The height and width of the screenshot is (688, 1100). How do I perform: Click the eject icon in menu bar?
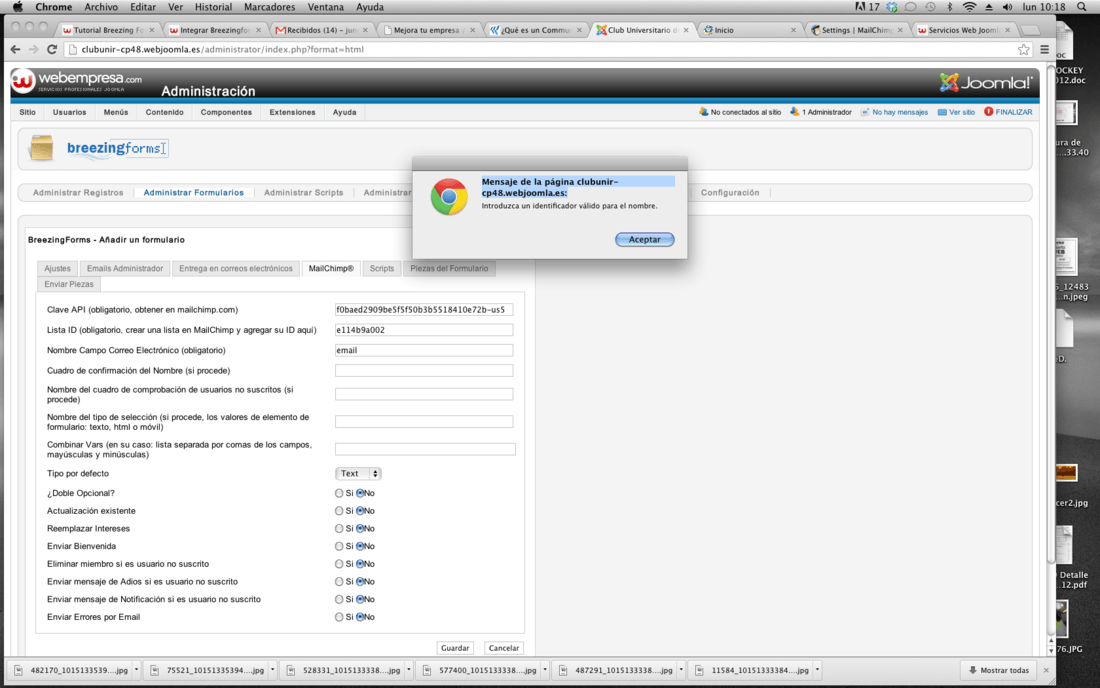click(988, 7)
